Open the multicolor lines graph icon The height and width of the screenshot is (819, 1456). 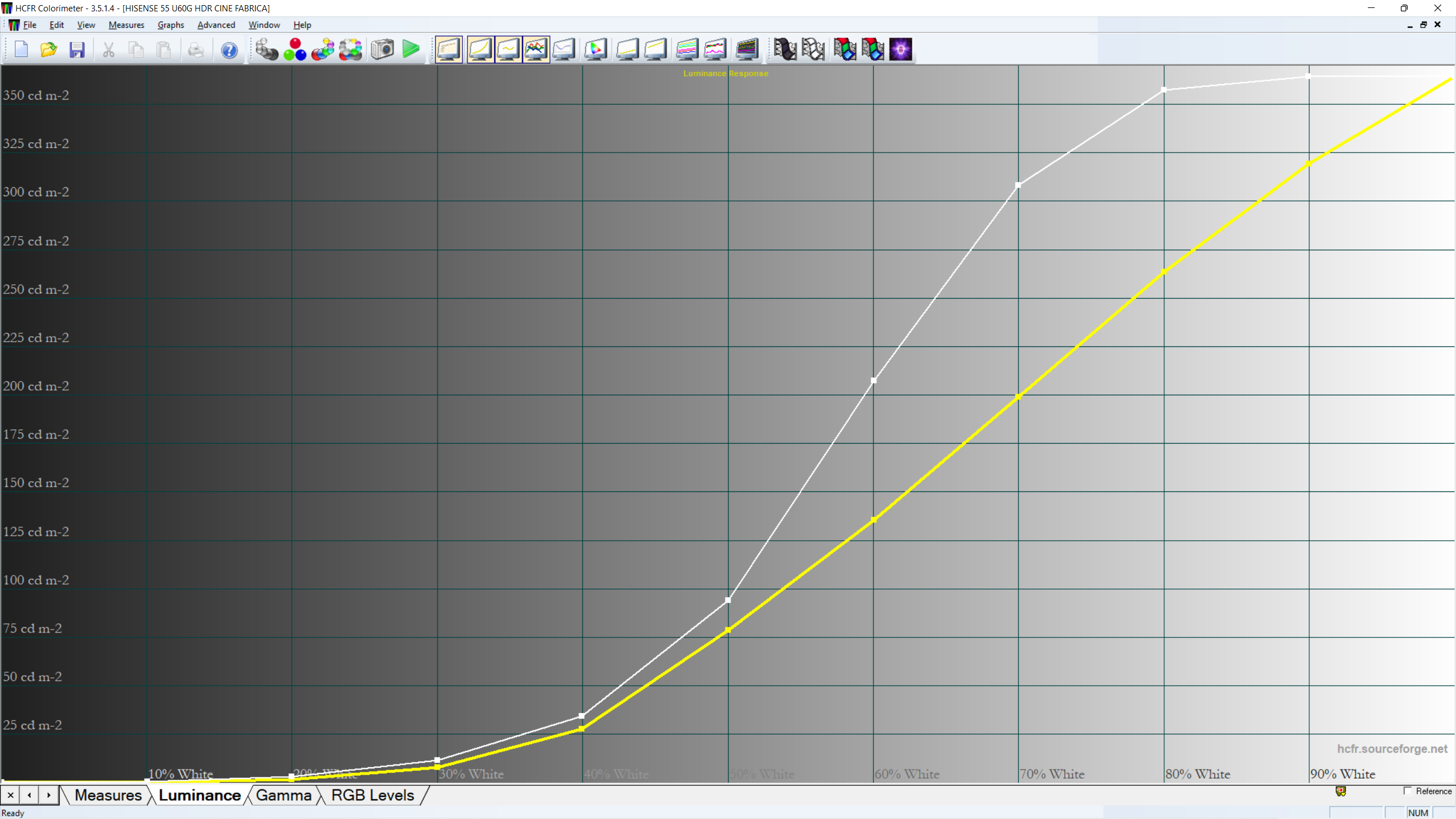pyautogui.click(x=687, y=49)
